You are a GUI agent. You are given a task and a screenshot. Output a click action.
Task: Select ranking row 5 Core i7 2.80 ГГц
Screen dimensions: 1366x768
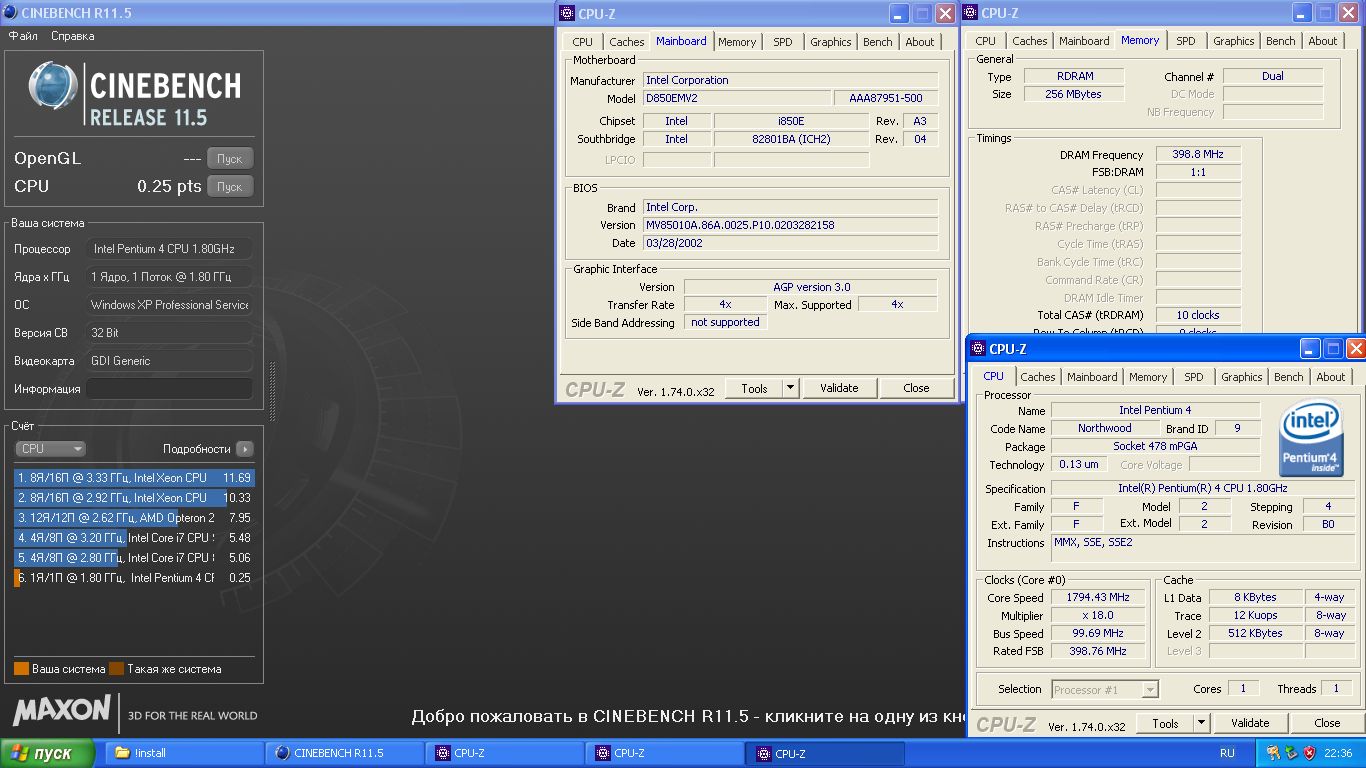pyautogui.click(x=134, y=558)
